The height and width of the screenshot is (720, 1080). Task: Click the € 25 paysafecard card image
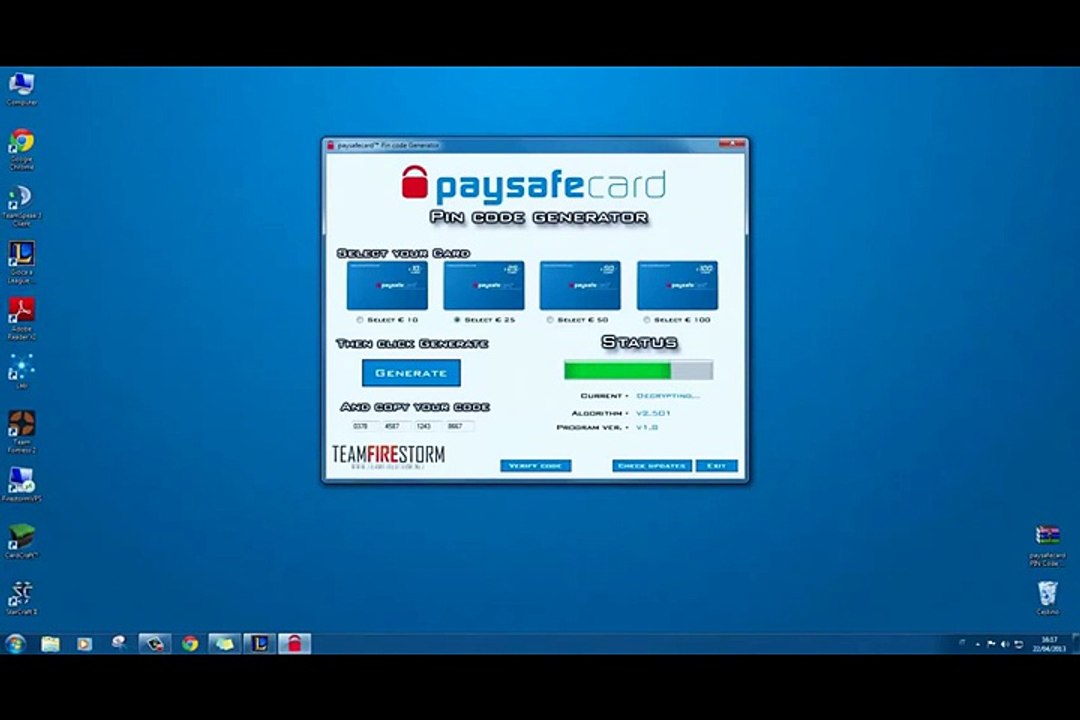click(x=484, y=285)
